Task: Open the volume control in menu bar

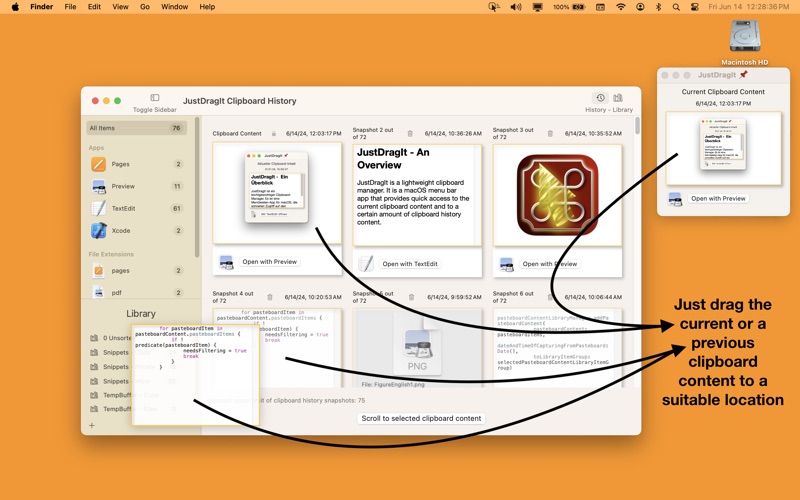Action: point(516,7)
